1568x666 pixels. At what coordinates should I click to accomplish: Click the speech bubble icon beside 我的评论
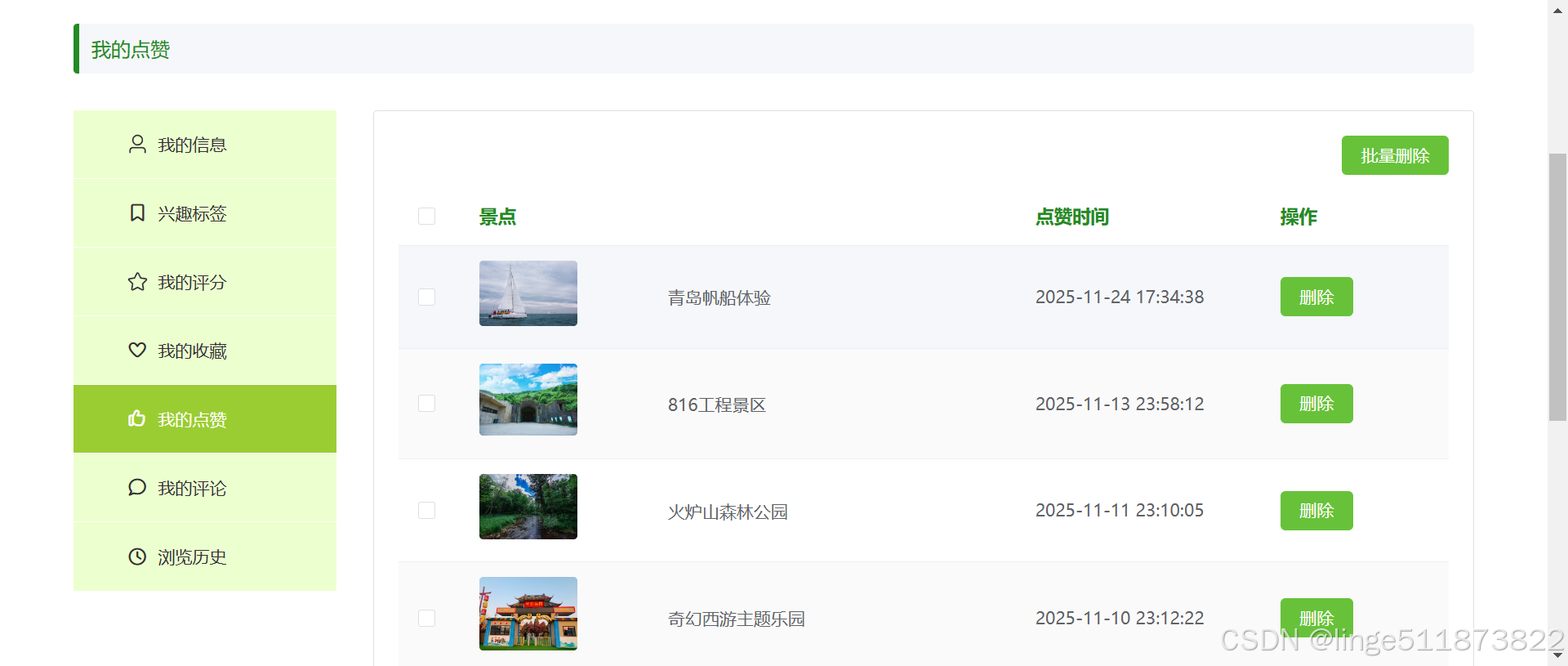pos(137,488)
